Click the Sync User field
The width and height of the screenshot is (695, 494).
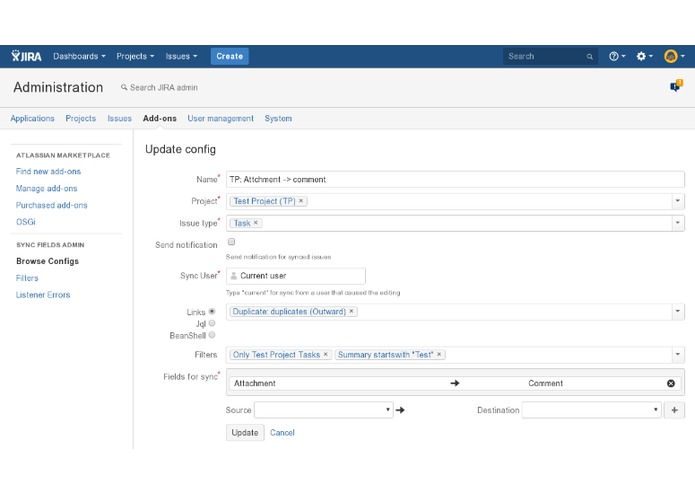296,276
